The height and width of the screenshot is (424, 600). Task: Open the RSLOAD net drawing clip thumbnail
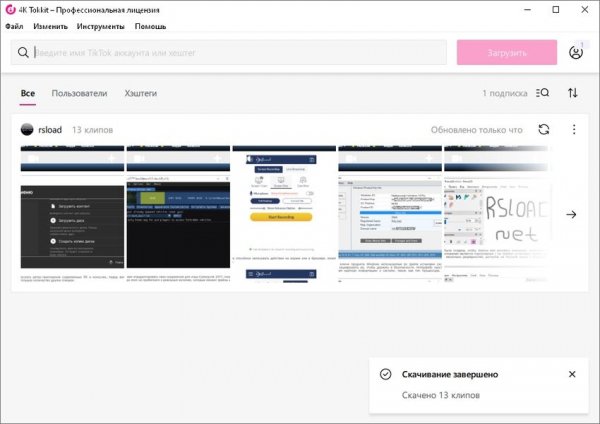tap(496, 214)
